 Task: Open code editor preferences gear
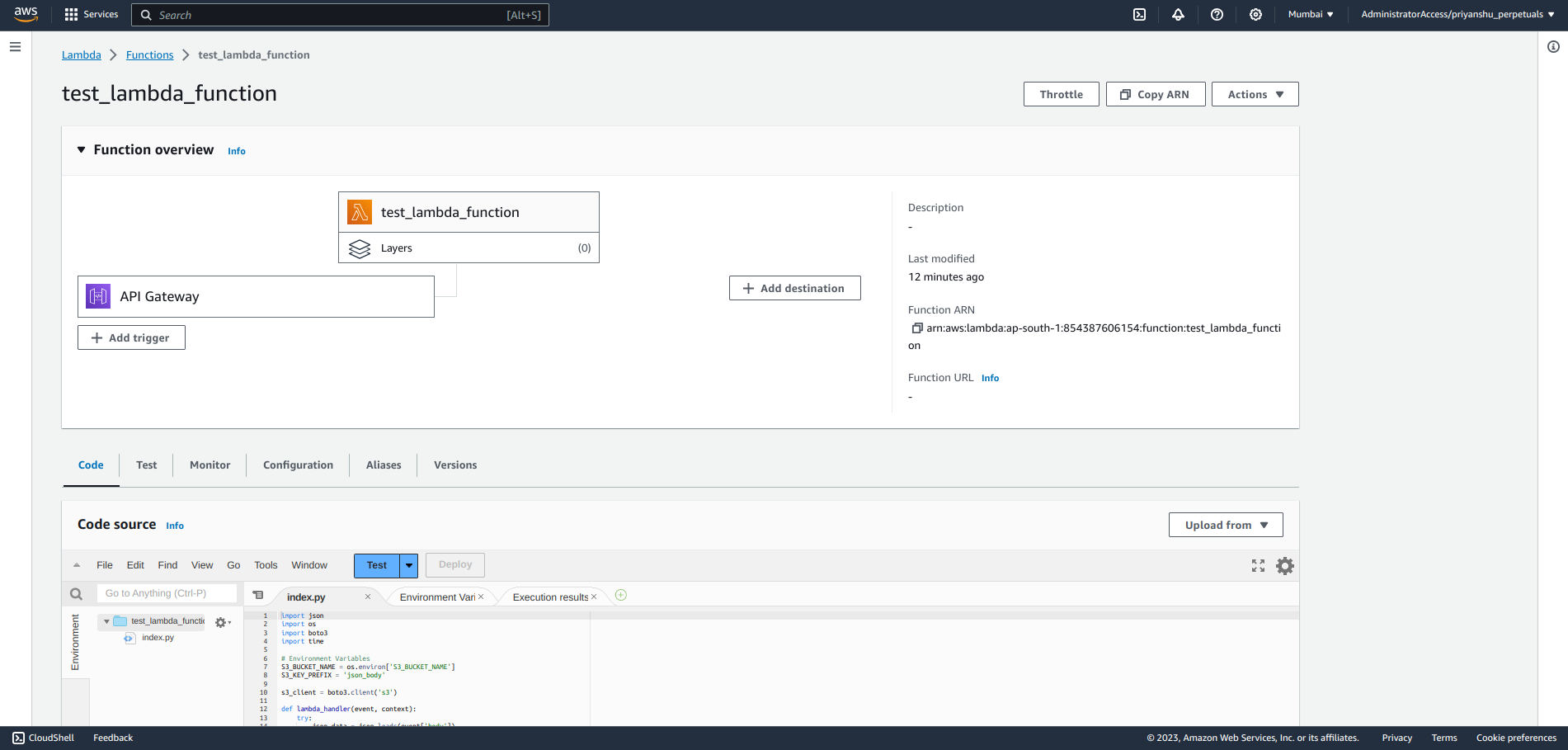click(x=1285, y=565)
